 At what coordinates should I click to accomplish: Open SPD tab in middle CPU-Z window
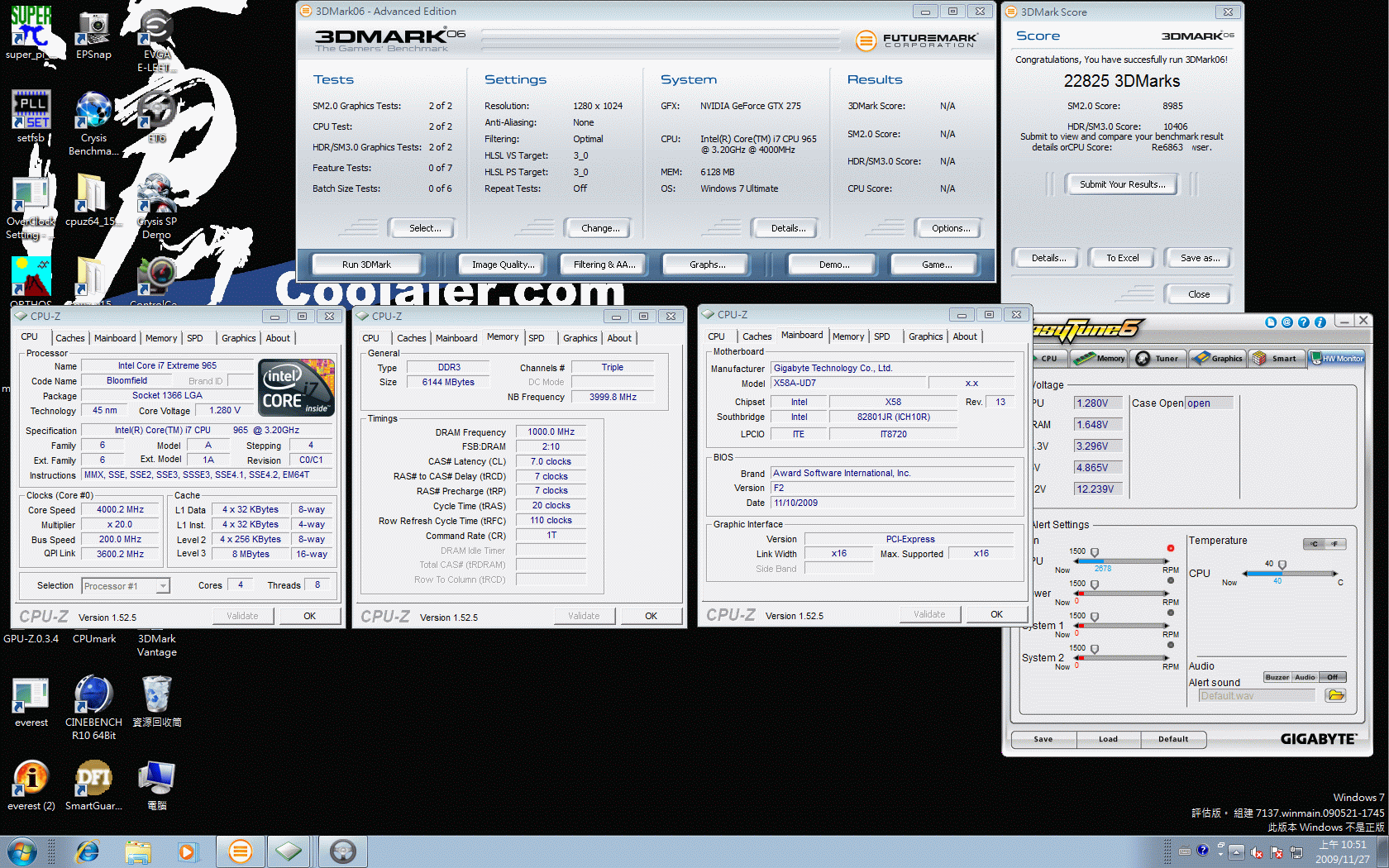tap(537, 338)
